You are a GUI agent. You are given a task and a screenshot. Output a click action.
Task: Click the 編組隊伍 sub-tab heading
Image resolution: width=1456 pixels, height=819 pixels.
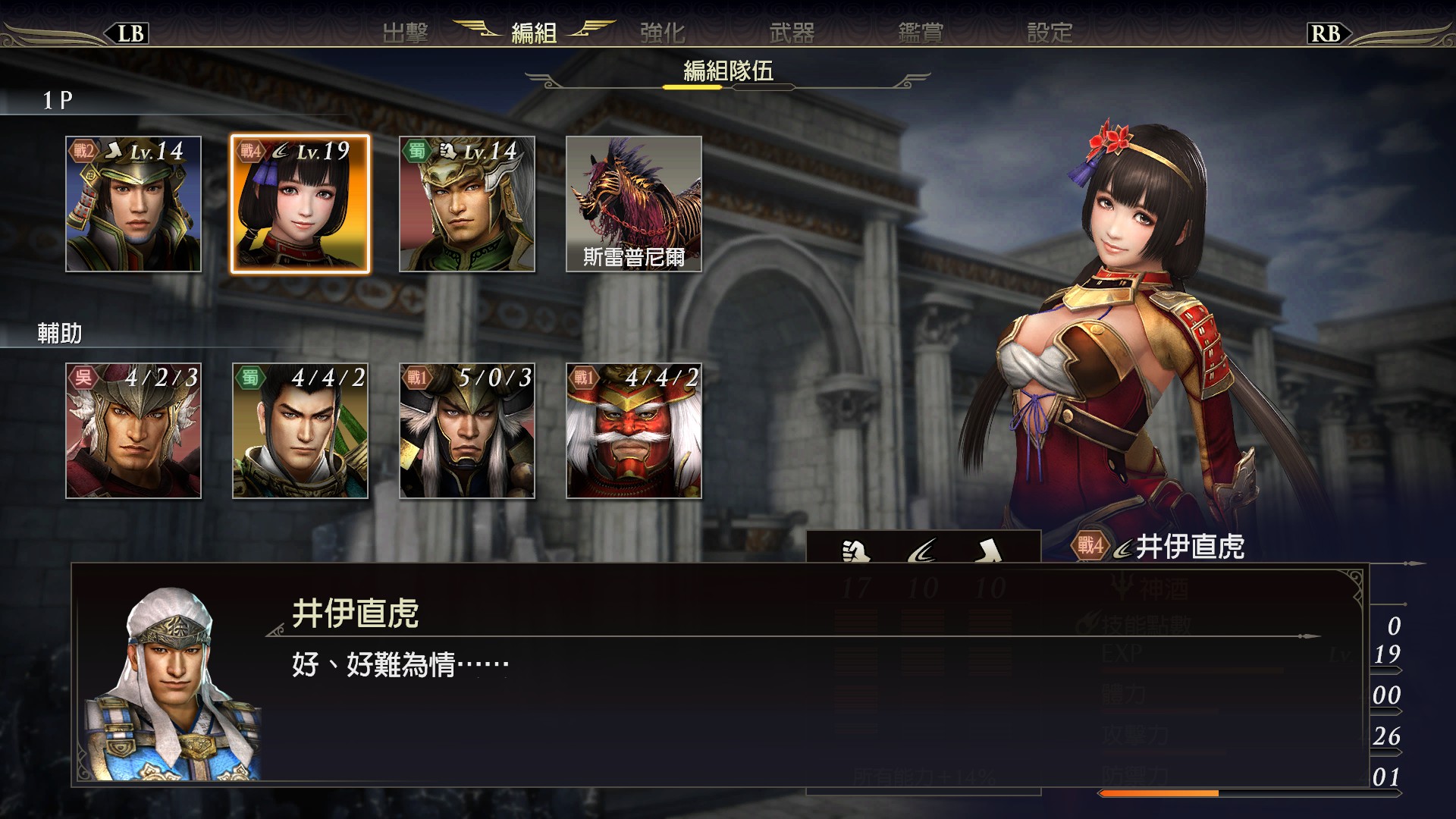[728, 71]
